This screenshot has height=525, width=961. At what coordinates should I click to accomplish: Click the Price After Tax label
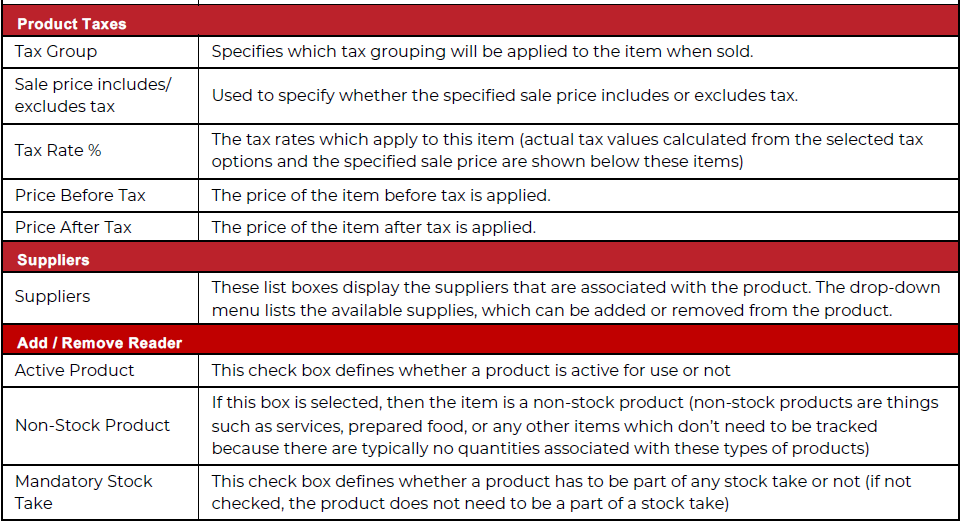(x=73, y=227)
